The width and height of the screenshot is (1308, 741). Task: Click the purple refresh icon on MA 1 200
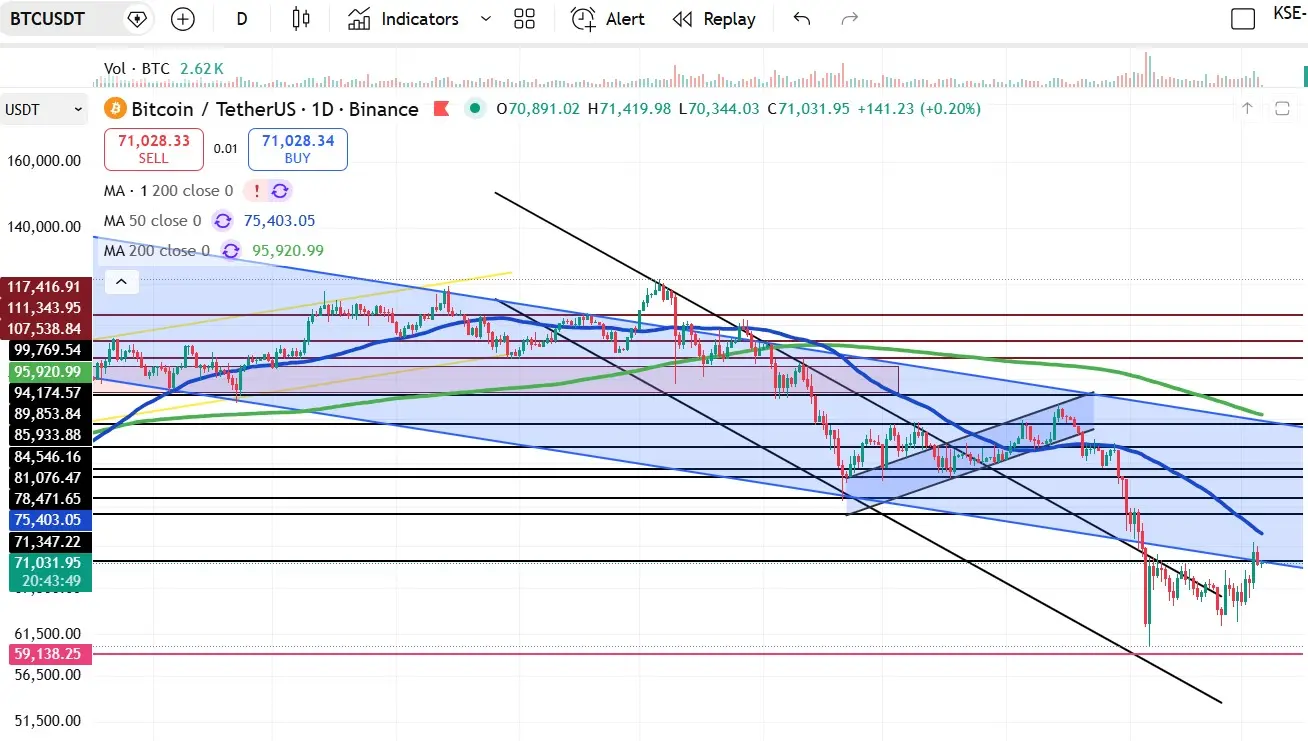(280, 191)
